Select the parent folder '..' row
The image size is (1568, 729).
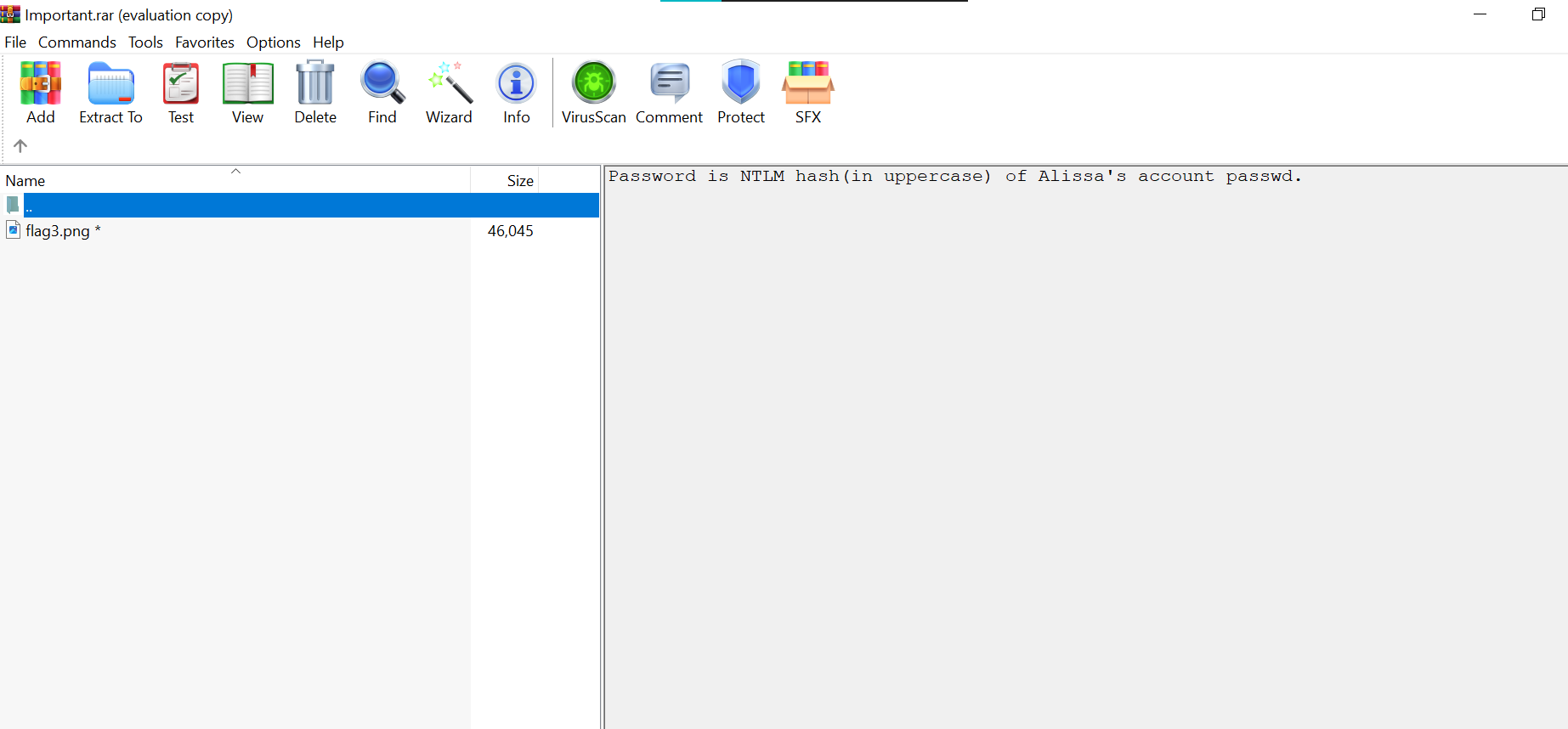299,205
